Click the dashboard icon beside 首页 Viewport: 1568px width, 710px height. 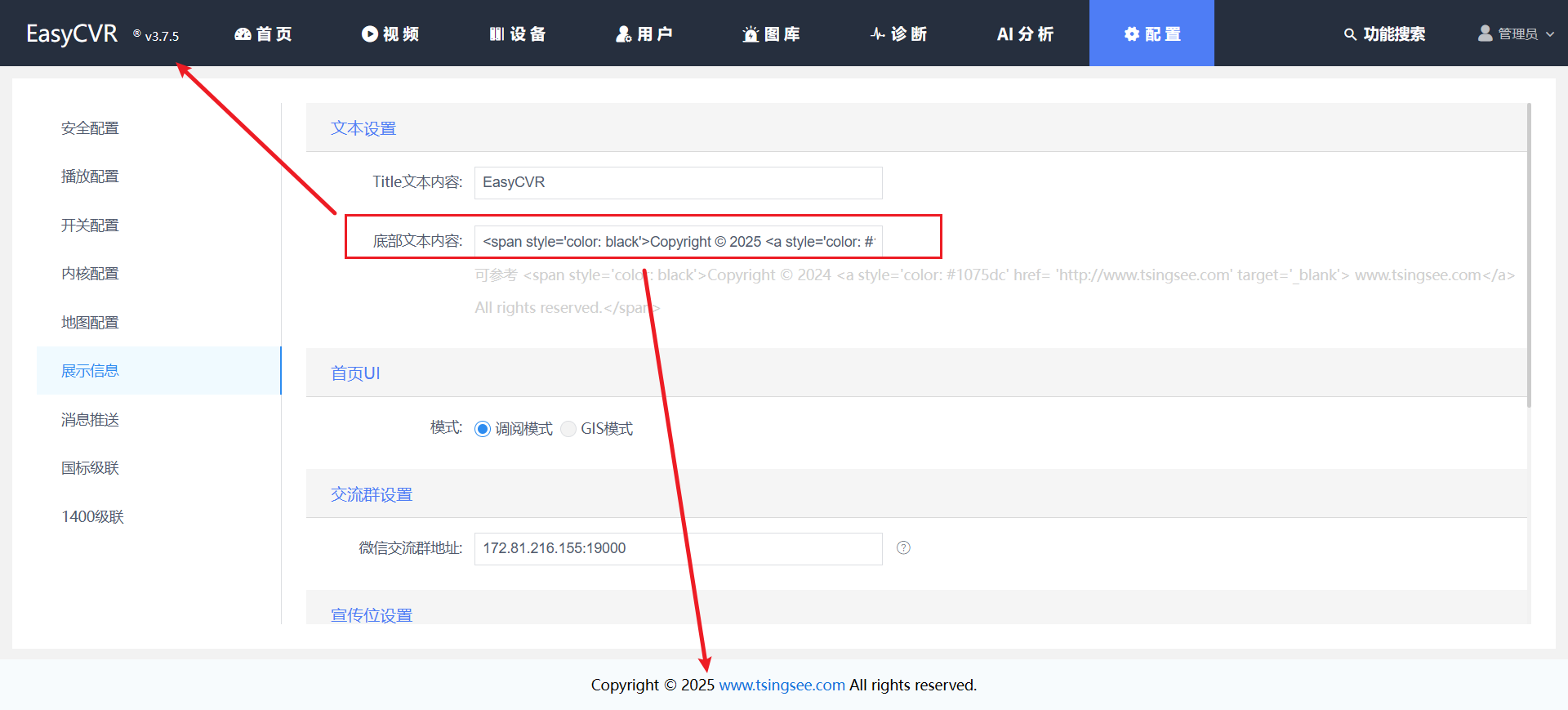(243, 33)
